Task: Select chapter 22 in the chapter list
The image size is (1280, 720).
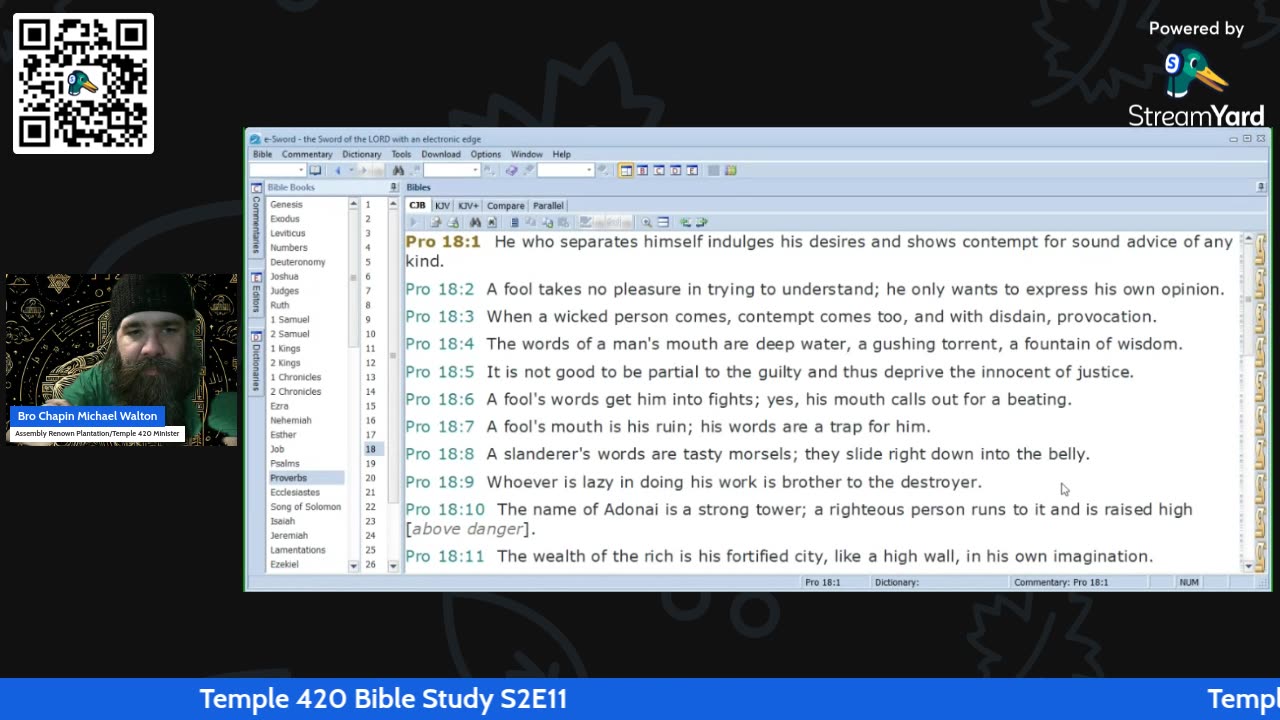Action: [370, 506]
